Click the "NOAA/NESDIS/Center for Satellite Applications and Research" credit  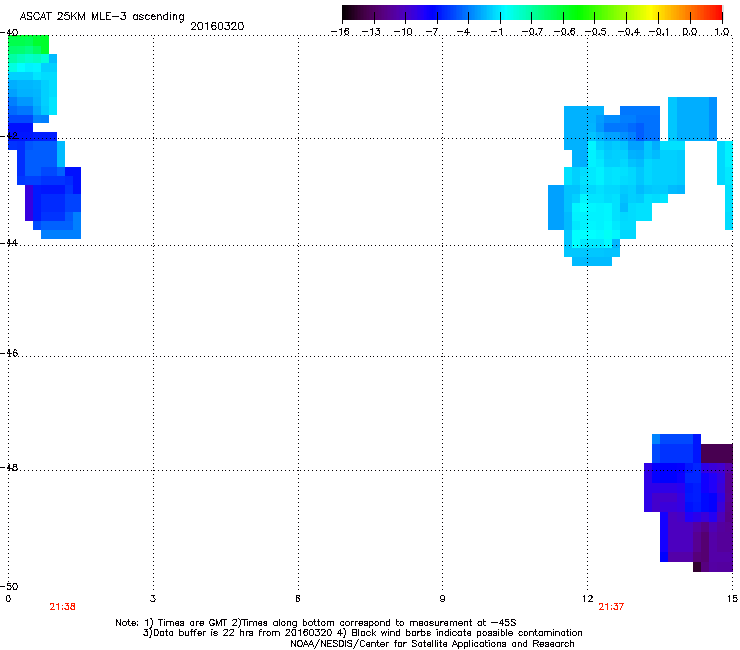point(432,644)
